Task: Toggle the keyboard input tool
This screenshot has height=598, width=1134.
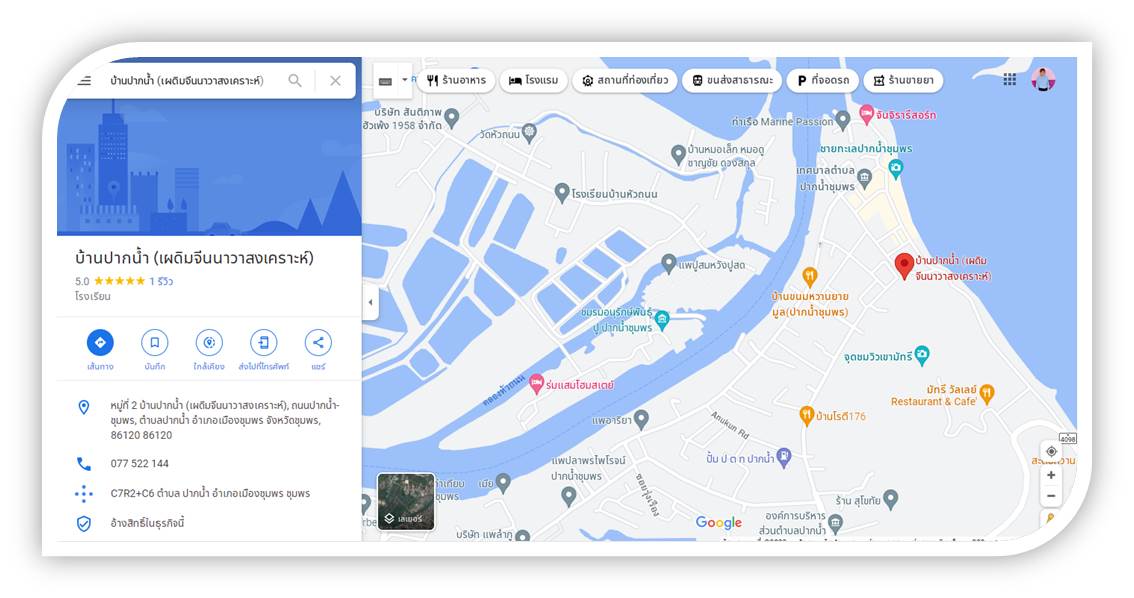Action: coord(385,81)
